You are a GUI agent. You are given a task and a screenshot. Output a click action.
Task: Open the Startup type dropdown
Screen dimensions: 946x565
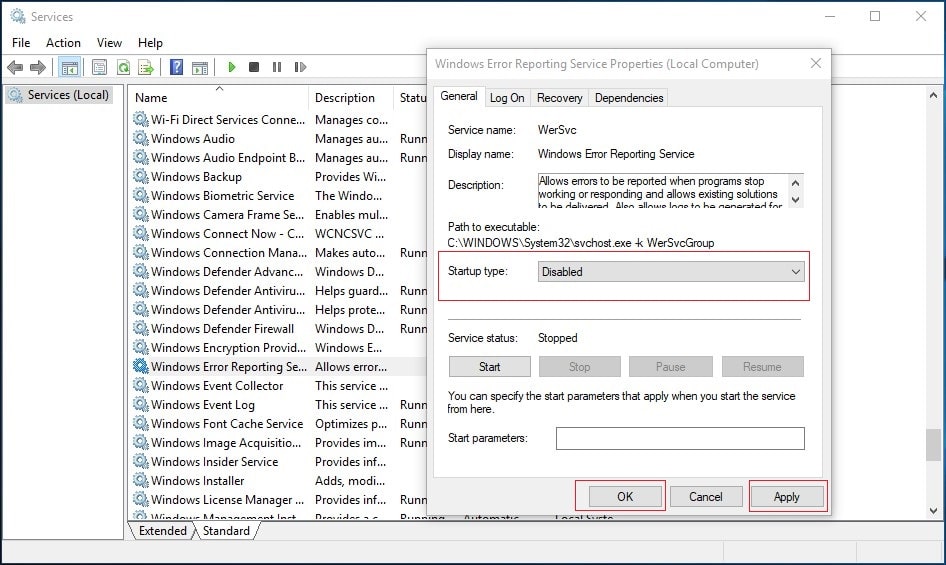[671, 272]
